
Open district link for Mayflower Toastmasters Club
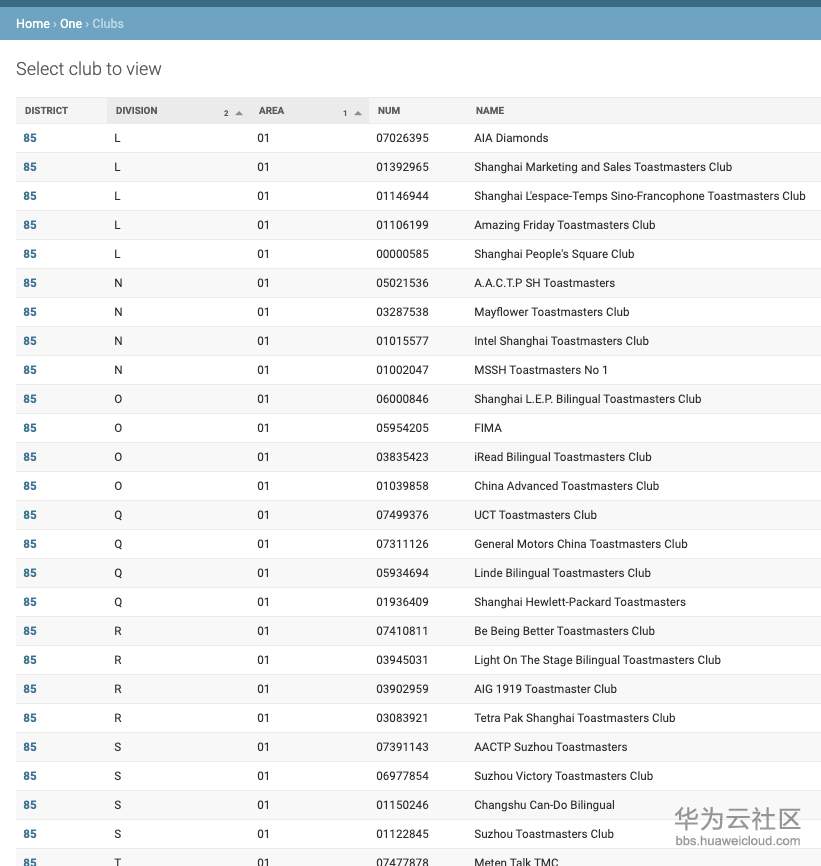pyautogui.click(x=30, y=312)
